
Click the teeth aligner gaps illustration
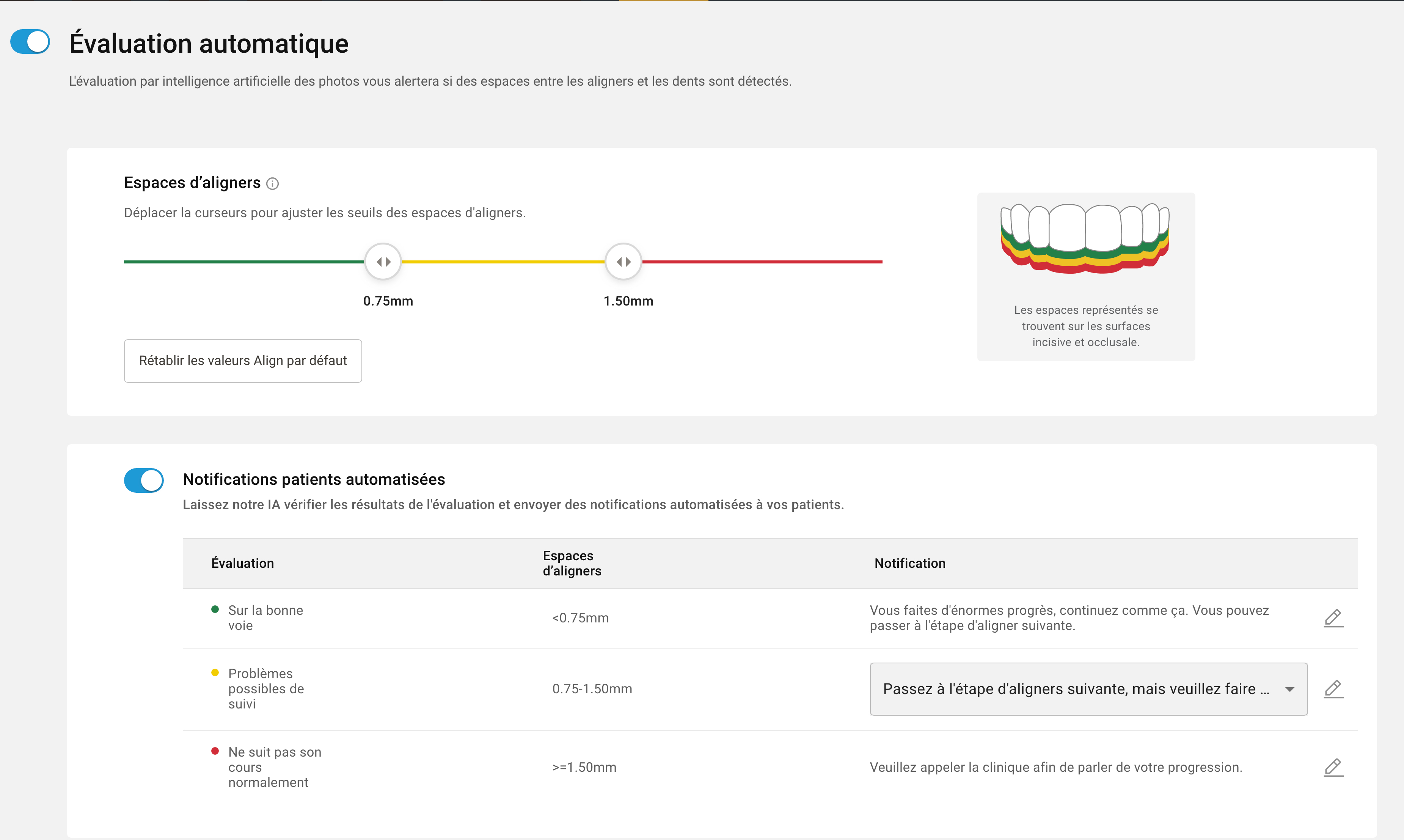(x=1085, y=239)
